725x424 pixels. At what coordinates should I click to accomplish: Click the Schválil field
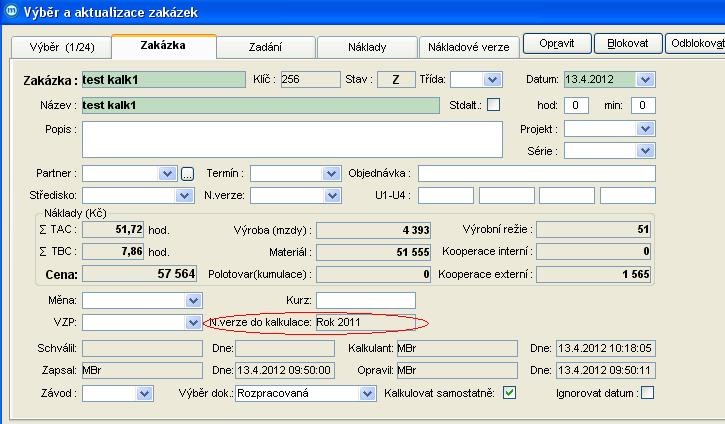click(x=142, y=349)
